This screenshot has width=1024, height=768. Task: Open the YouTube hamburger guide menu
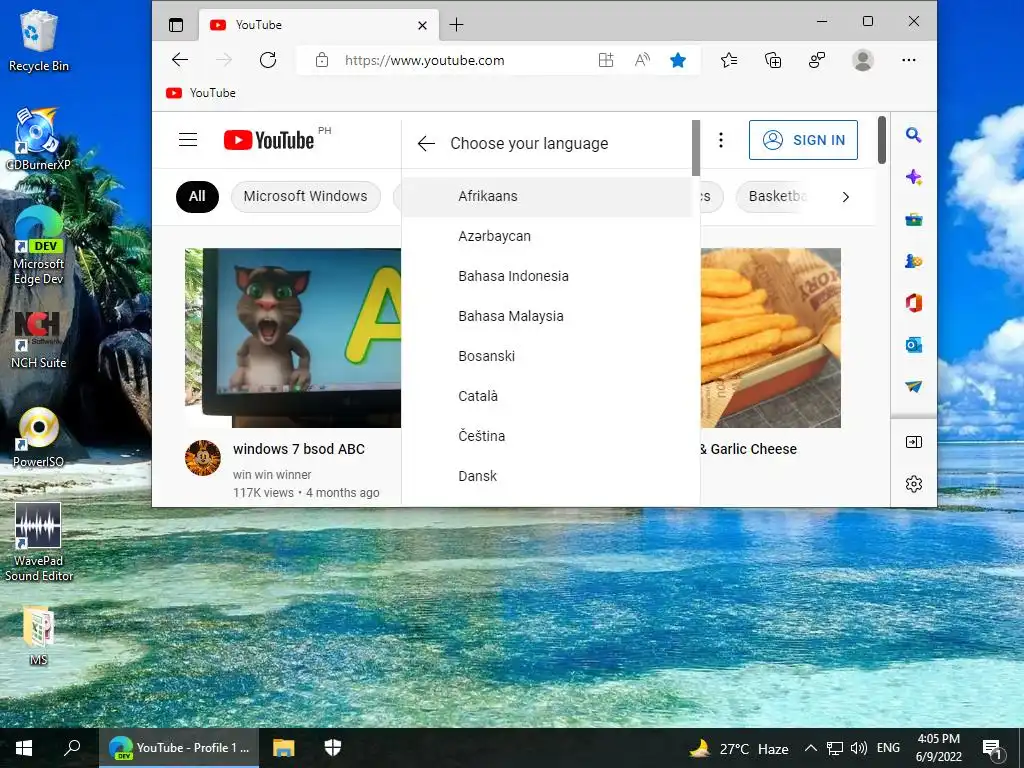[188, 140]
